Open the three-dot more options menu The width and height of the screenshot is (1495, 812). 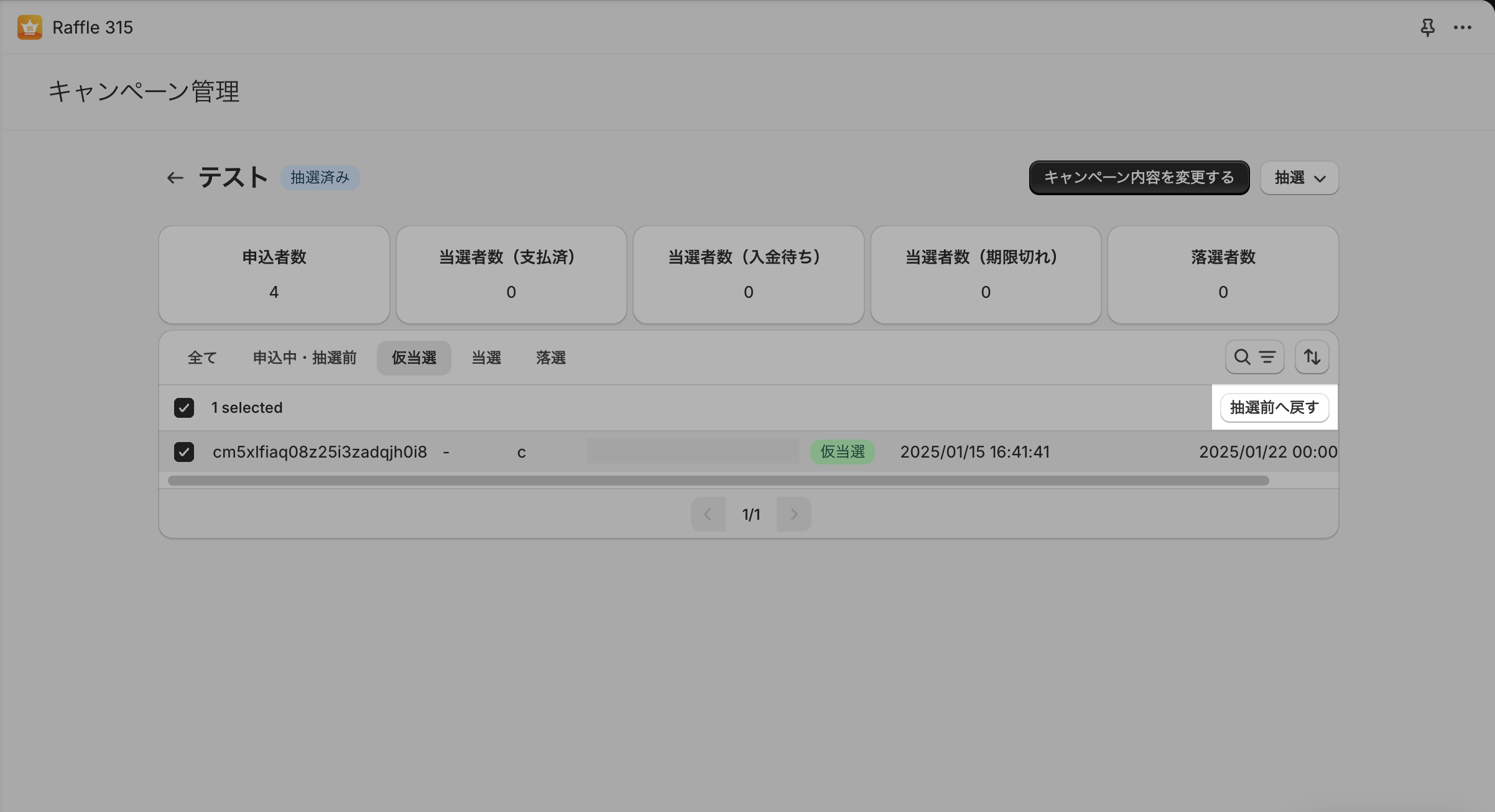(x=1462, y=27)
